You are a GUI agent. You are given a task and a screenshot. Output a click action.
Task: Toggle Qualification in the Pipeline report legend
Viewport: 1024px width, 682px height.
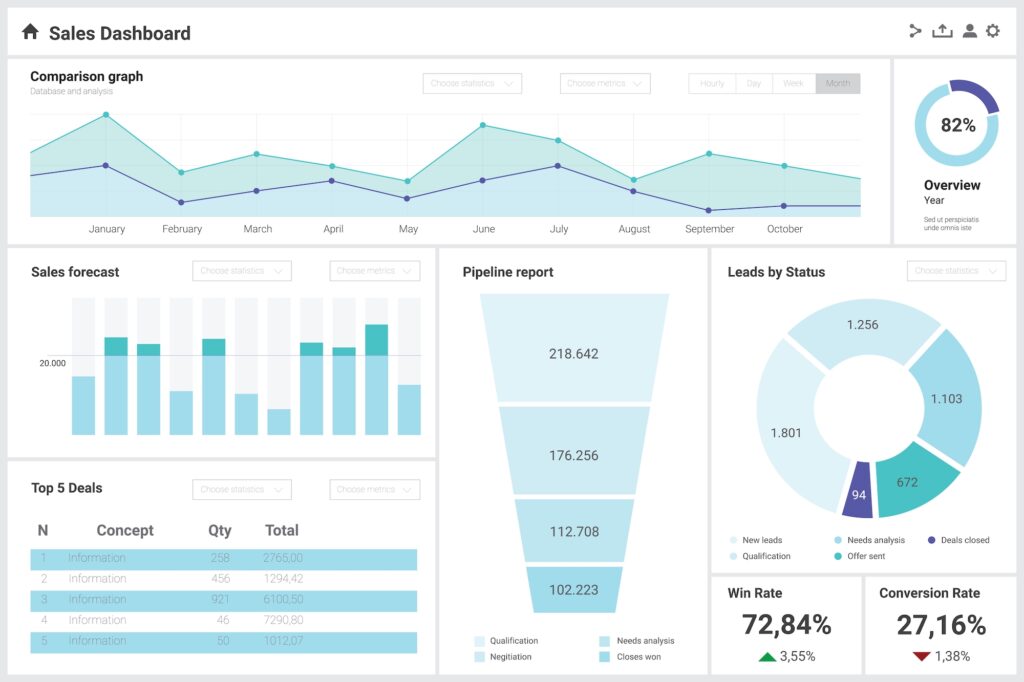coord(477,641)
